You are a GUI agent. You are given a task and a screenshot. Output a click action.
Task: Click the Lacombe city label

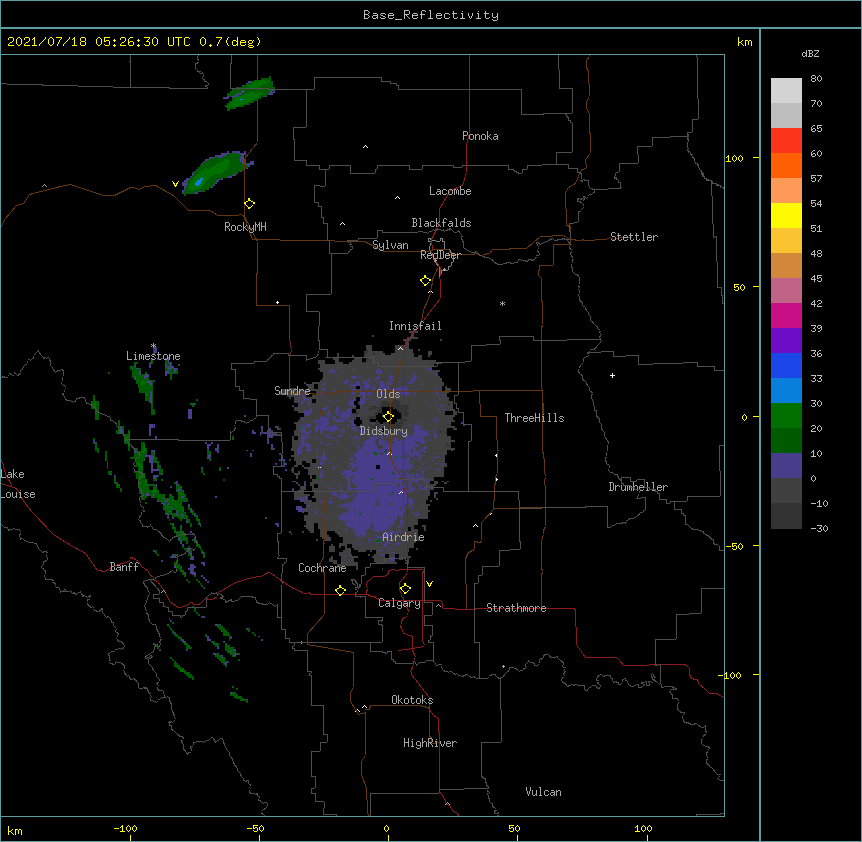(x=450, y=191)
